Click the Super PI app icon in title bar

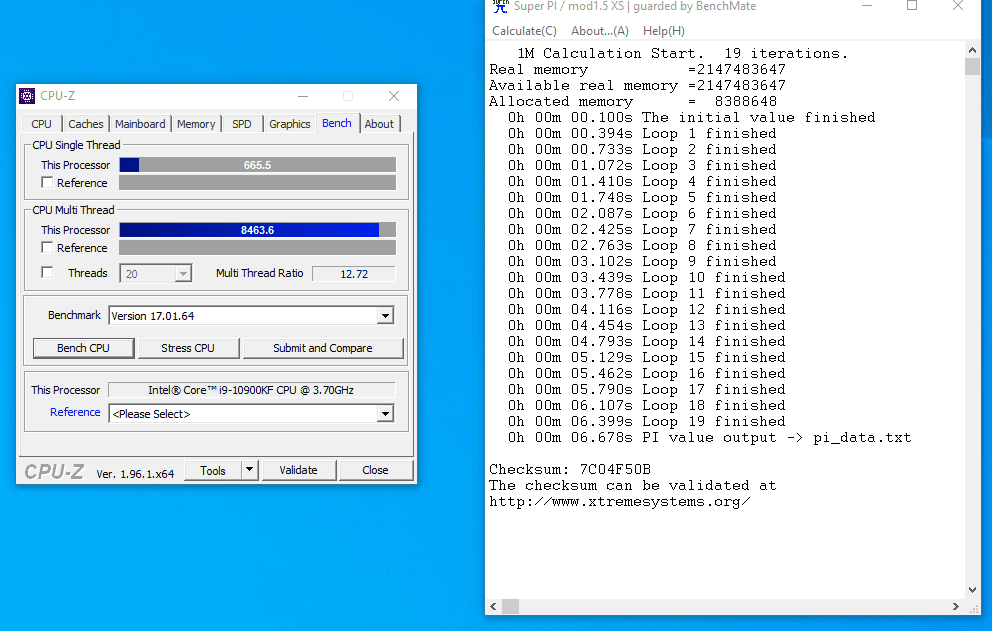pyautogui.click(x=500, y=6)
